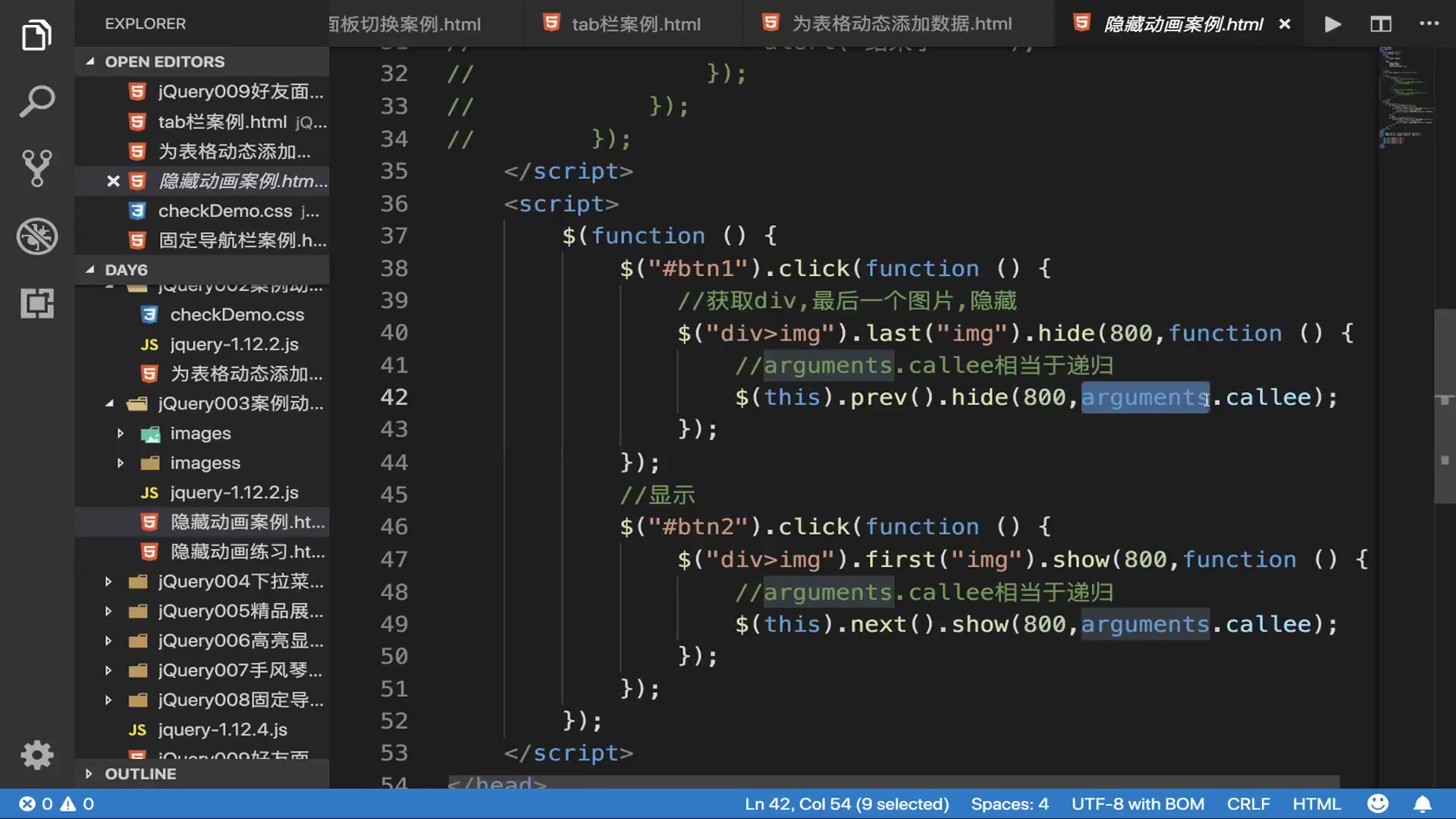Open notifications bell in status bar
Screen dimensions: 1456x819
tap(1423, 804)
